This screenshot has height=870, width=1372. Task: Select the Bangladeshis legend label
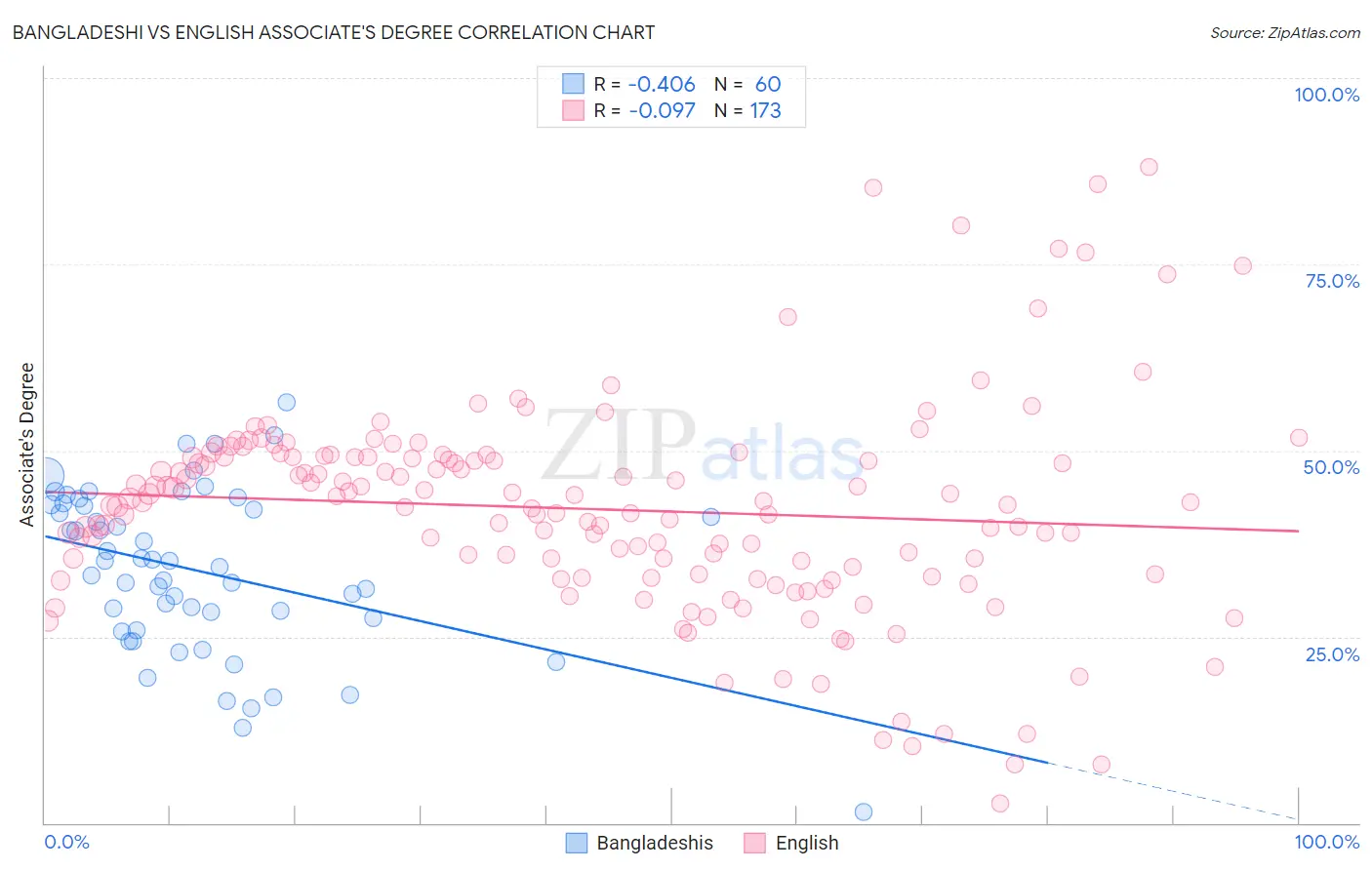tap(655, 843)
